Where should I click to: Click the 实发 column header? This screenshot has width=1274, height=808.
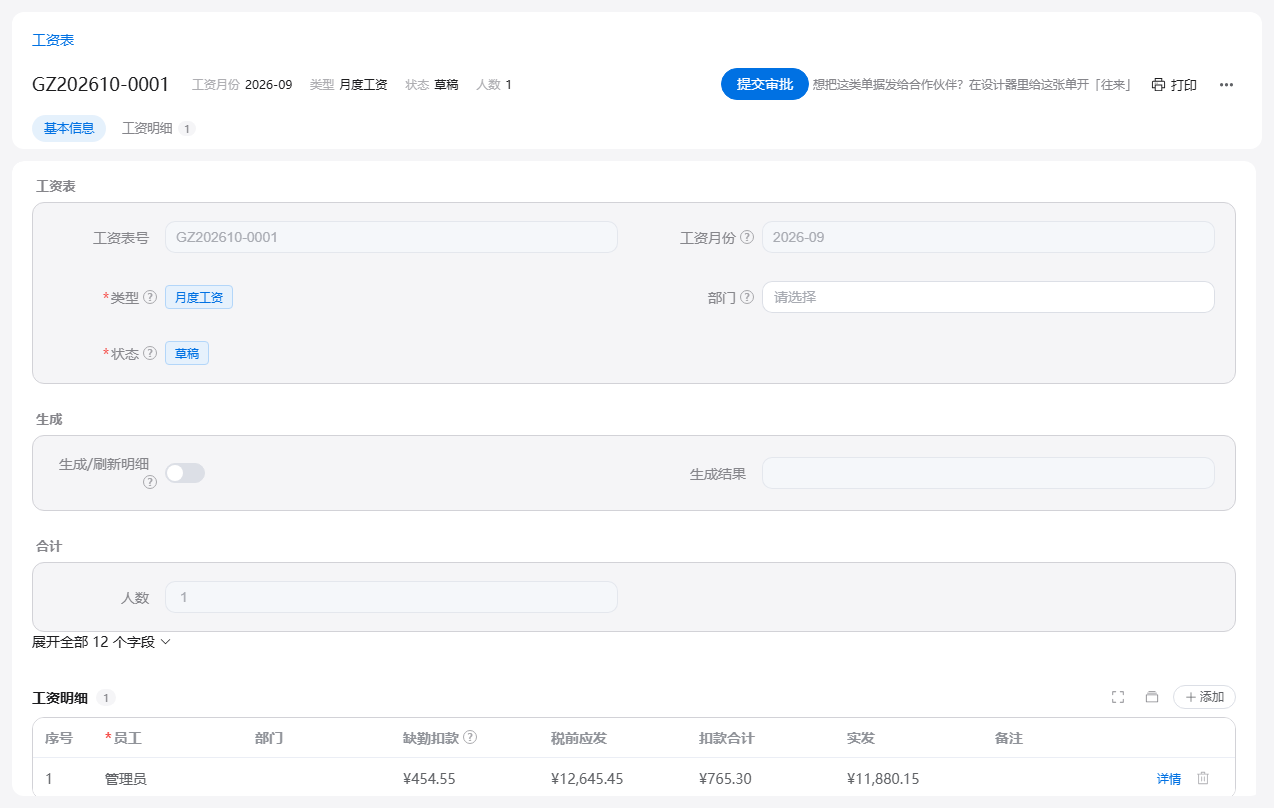(x=861, y=738)
